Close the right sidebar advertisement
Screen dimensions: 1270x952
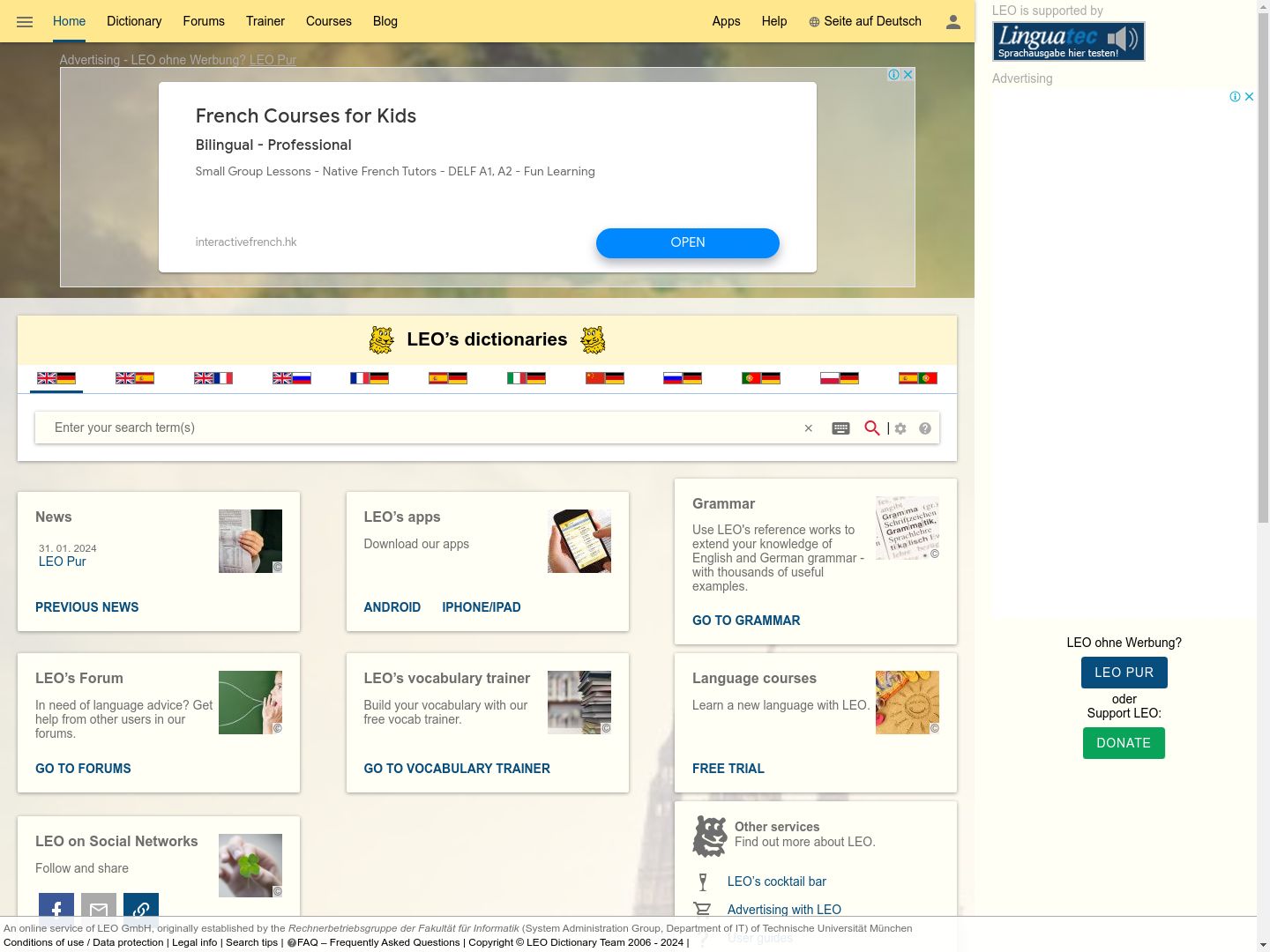click(1249, 97)
